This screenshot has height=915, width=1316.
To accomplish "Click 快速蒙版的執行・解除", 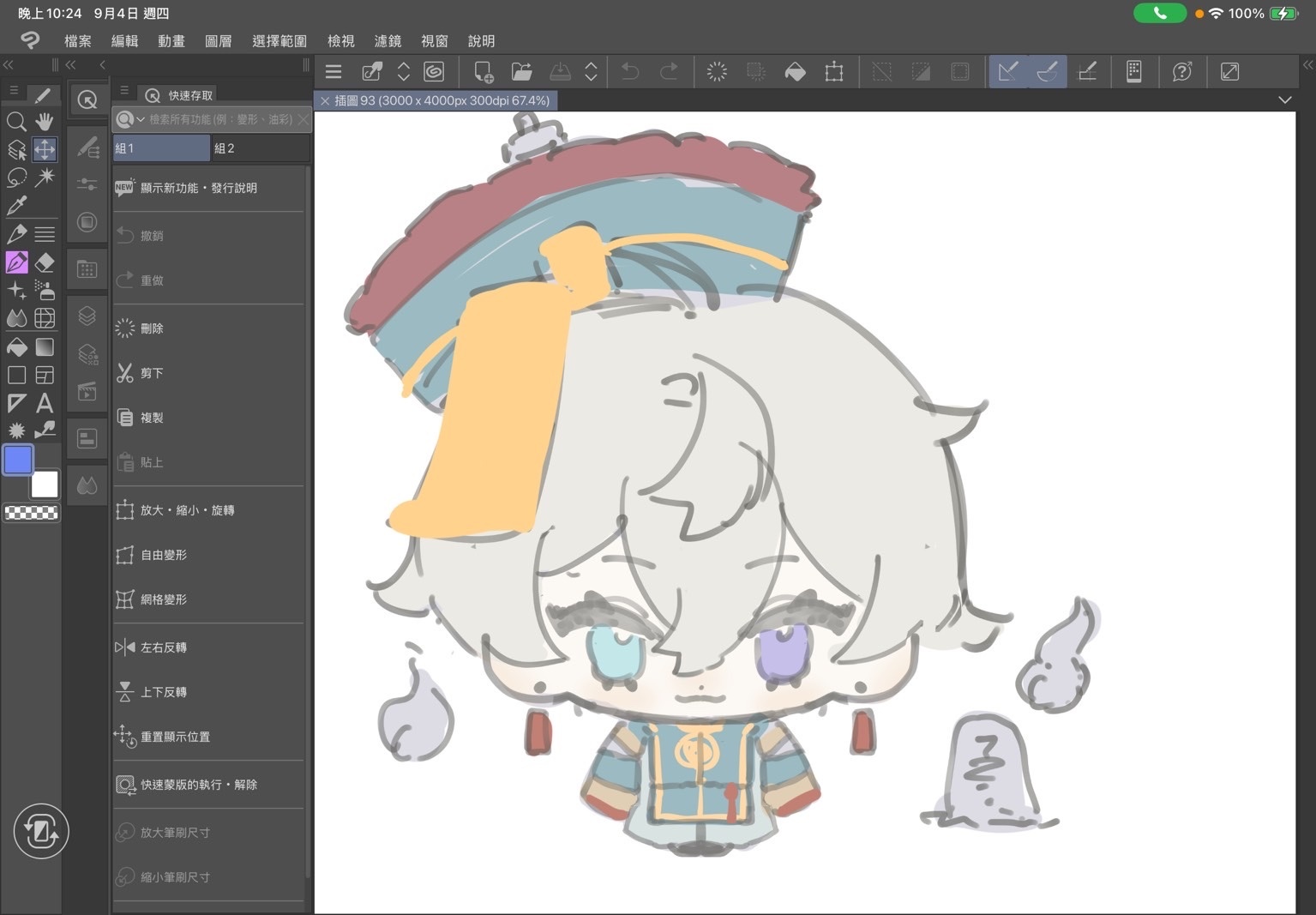I will pyautogui.click(x=208, y=785).
